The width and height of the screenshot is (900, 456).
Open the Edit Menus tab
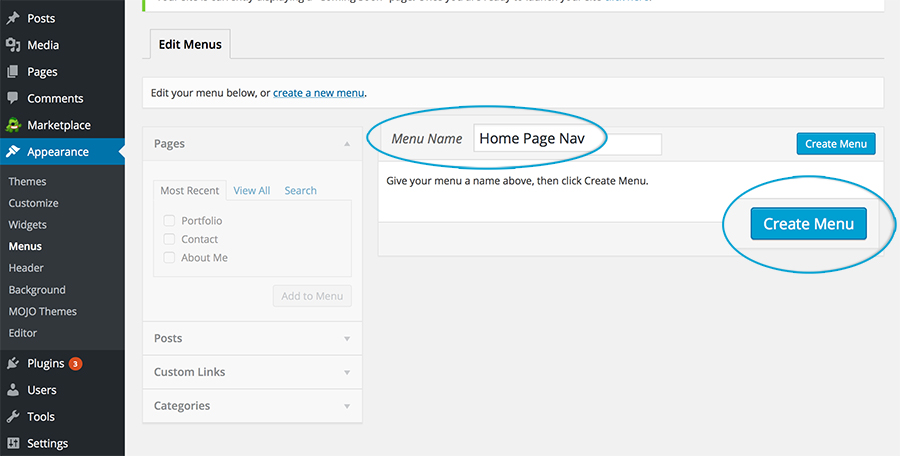(190, 44)
